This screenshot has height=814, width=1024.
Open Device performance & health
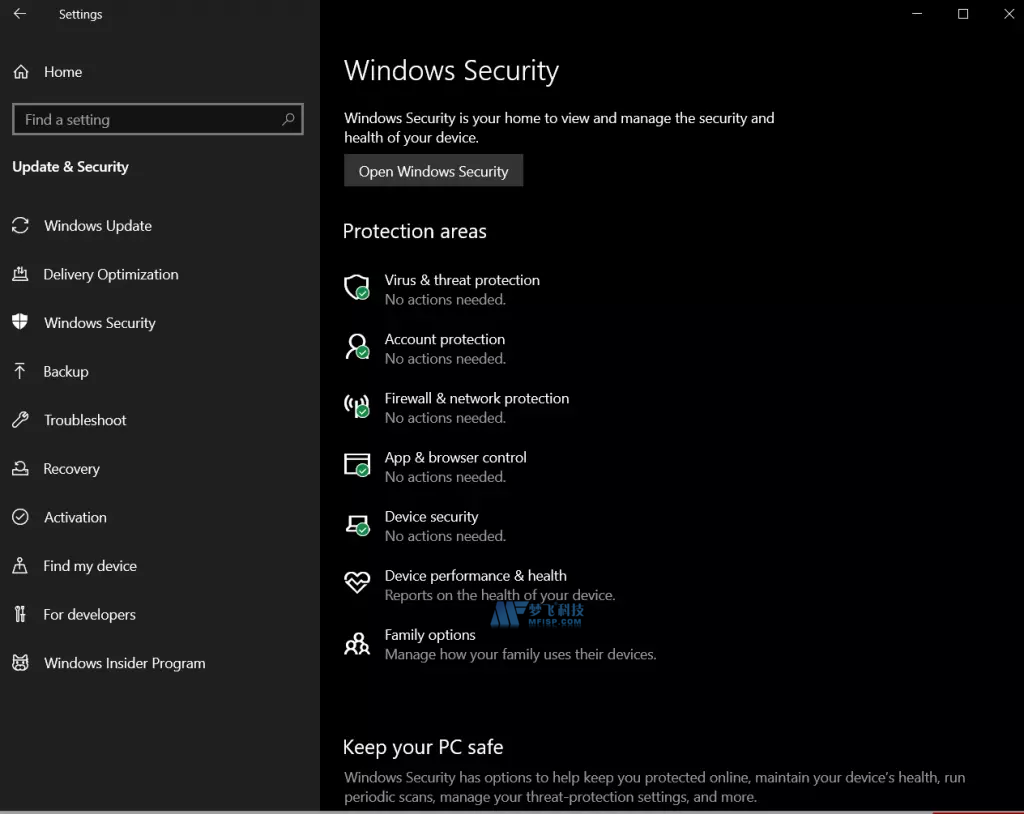pos(475,576)
